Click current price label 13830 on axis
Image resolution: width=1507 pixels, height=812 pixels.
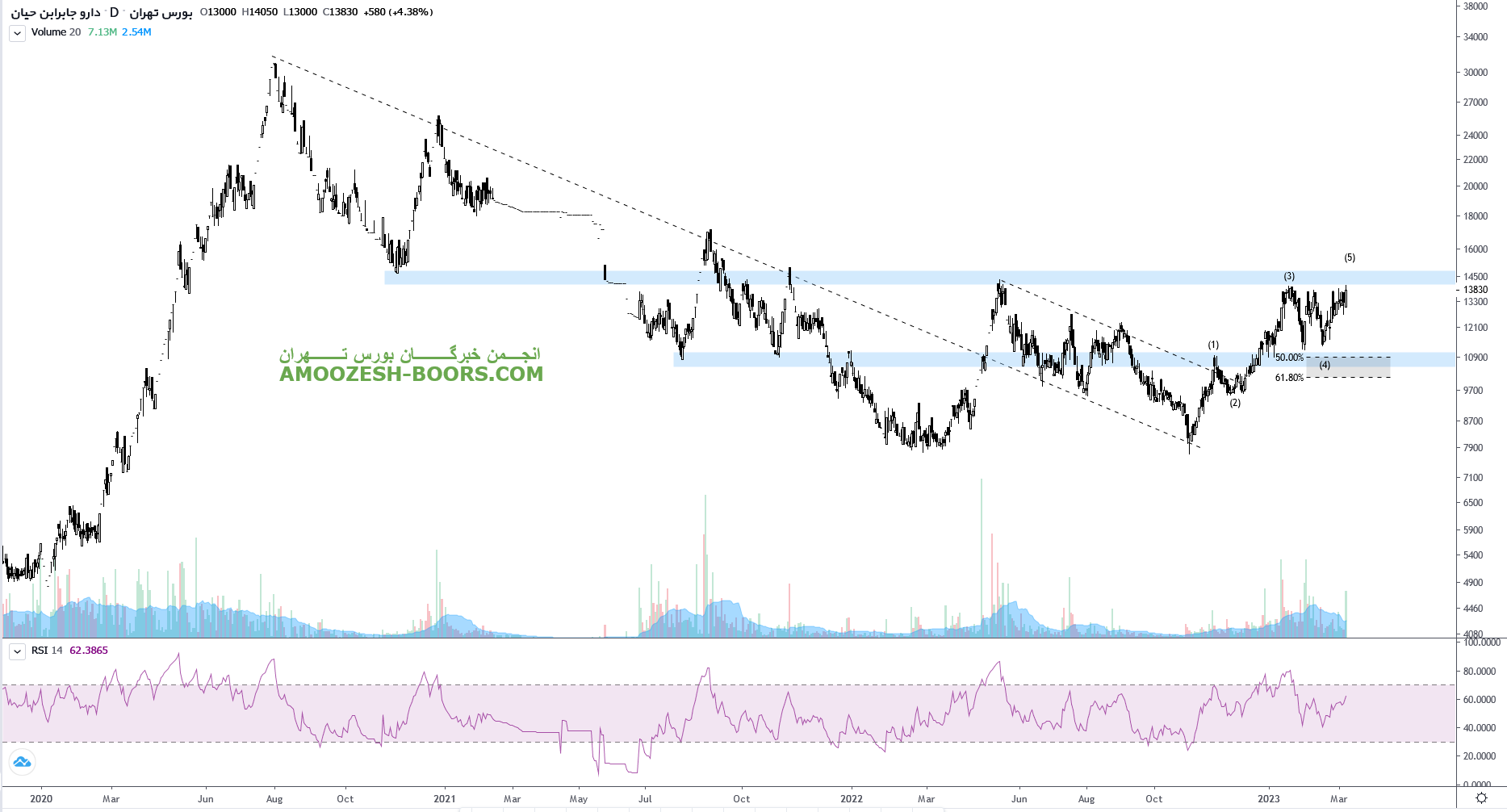click(1476, 290)
